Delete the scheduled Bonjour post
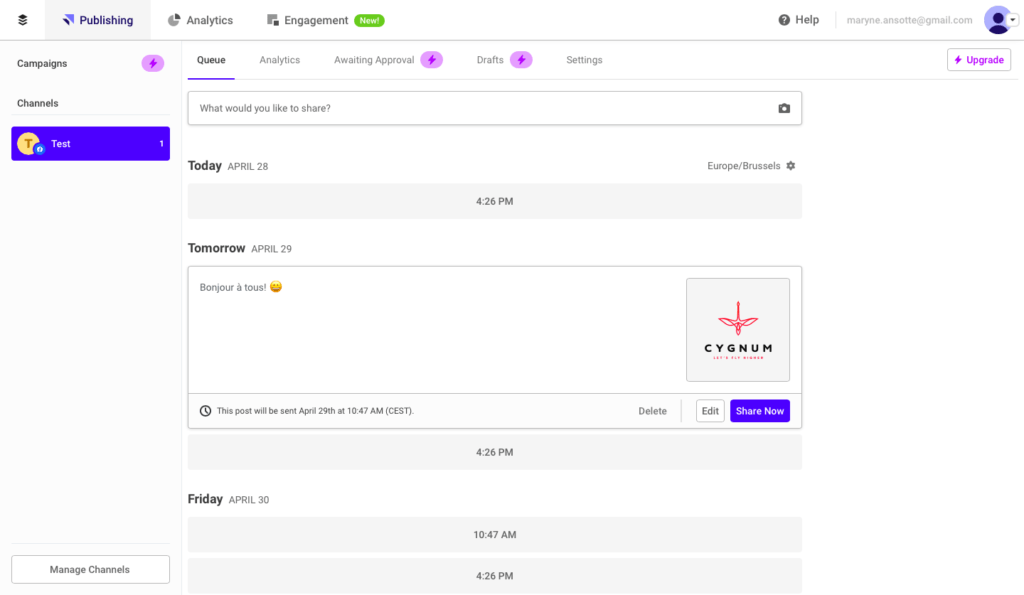This screenshot has width=1024, height=595. pyautogui.click(x=652, y=410)
